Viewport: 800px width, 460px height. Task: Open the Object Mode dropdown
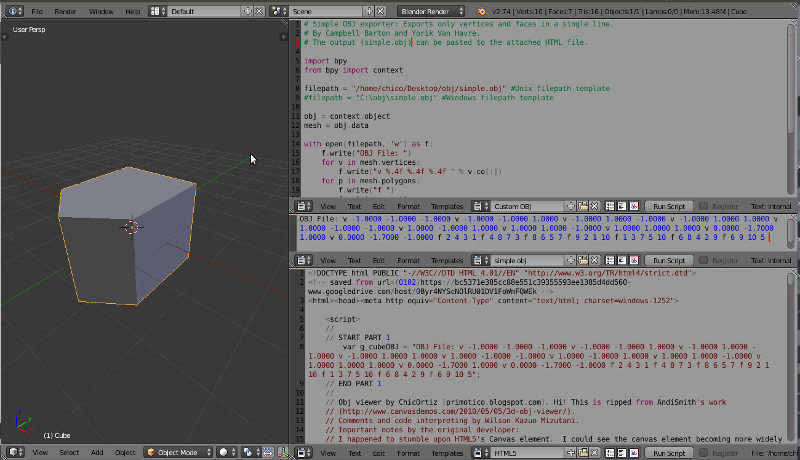click(x=178, y=452)
